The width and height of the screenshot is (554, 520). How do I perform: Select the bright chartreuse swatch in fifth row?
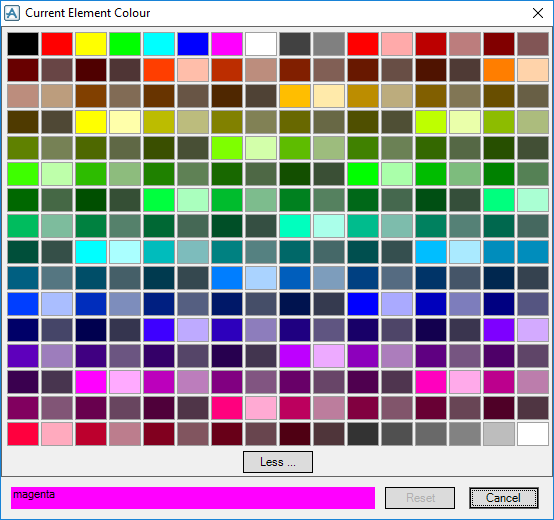[227, 148]
